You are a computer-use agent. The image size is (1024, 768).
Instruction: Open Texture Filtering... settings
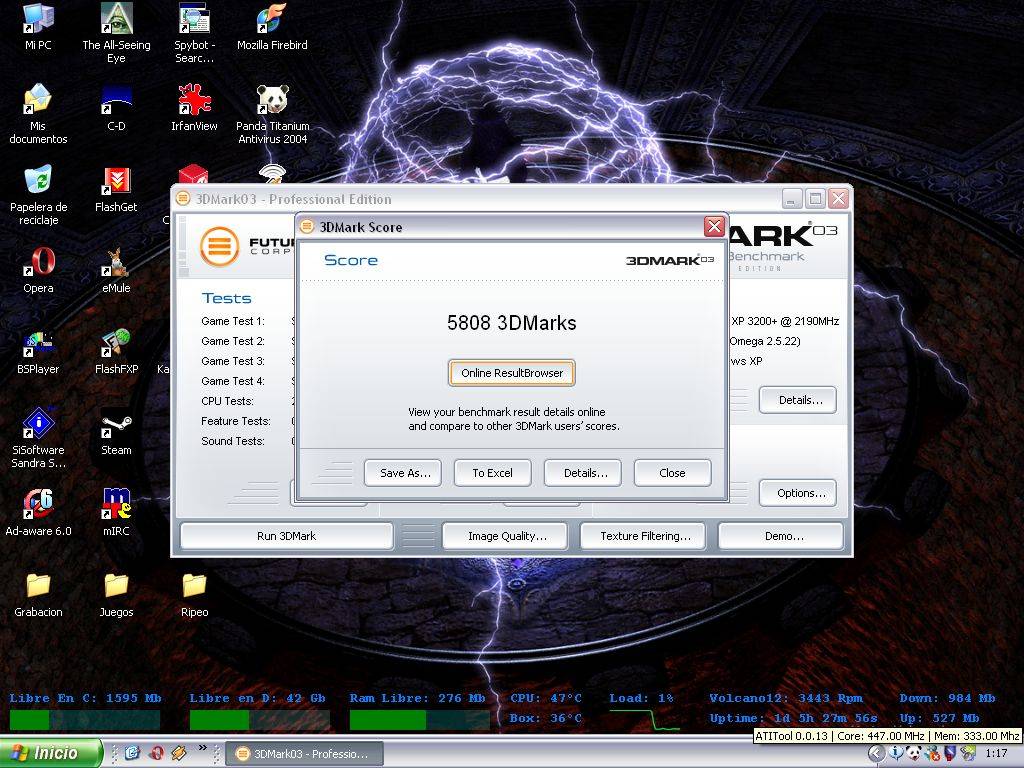[643, 536]
